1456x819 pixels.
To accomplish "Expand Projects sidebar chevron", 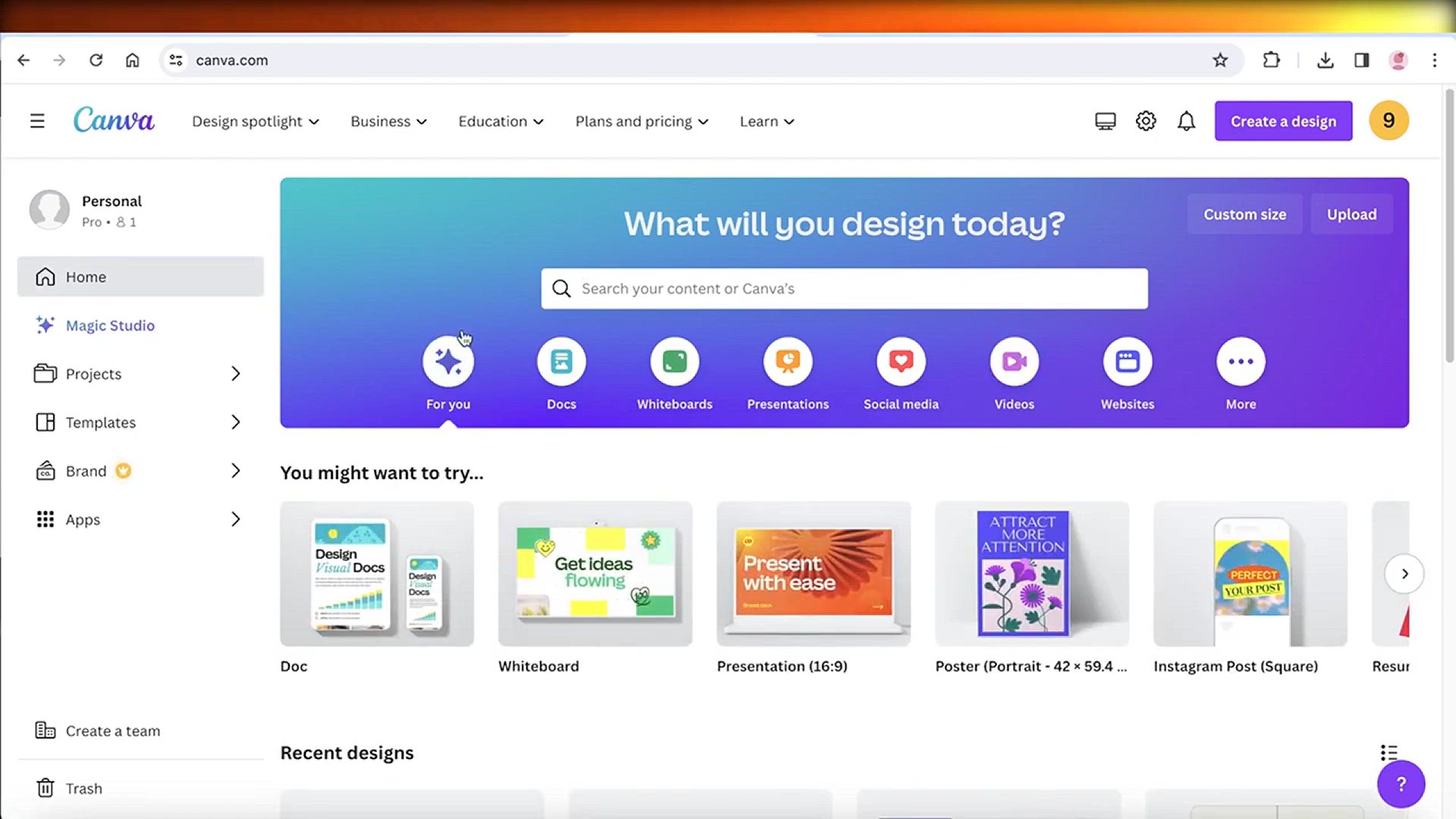I will (x=236, y=374).
